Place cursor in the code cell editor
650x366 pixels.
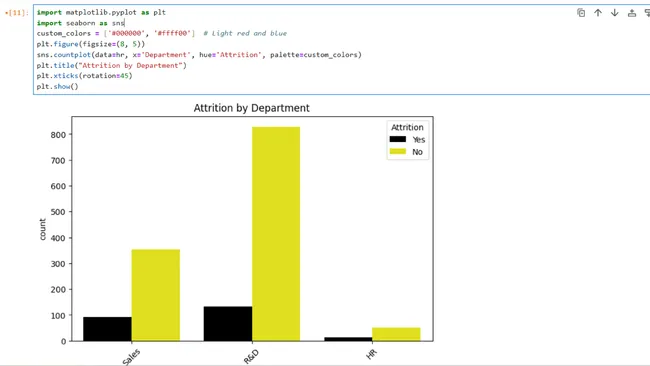click(x=341, y=49)
